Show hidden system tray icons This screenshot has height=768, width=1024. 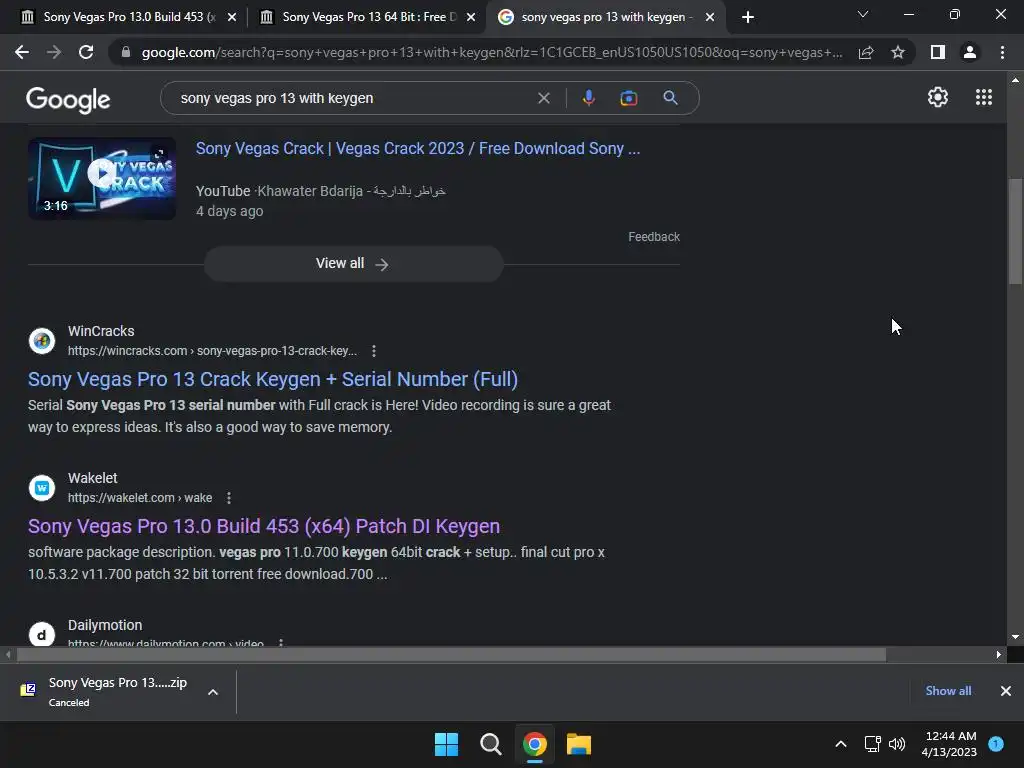coord(841,744)
